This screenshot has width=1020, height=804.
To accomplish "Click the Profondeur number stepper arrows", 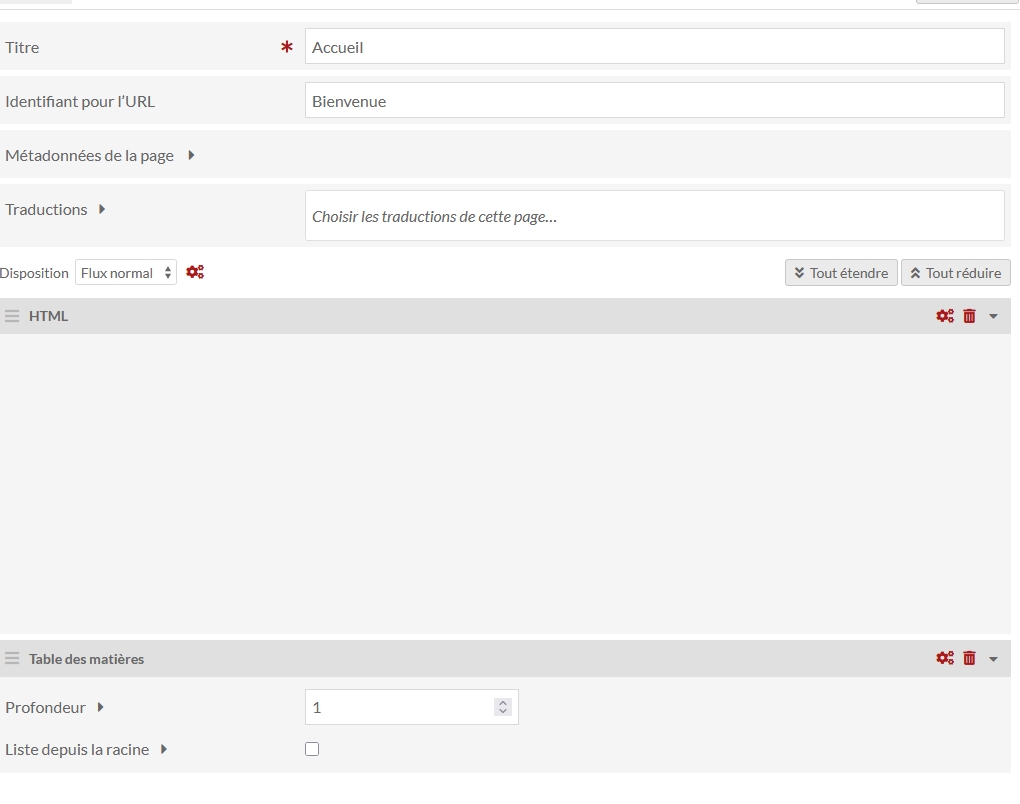I will pos(503,707).
